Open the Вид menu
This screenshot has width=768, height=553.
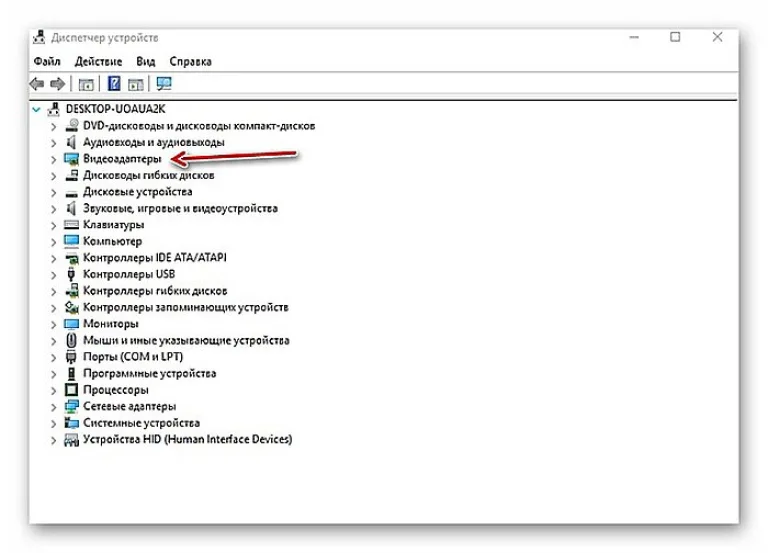(145, 61)
